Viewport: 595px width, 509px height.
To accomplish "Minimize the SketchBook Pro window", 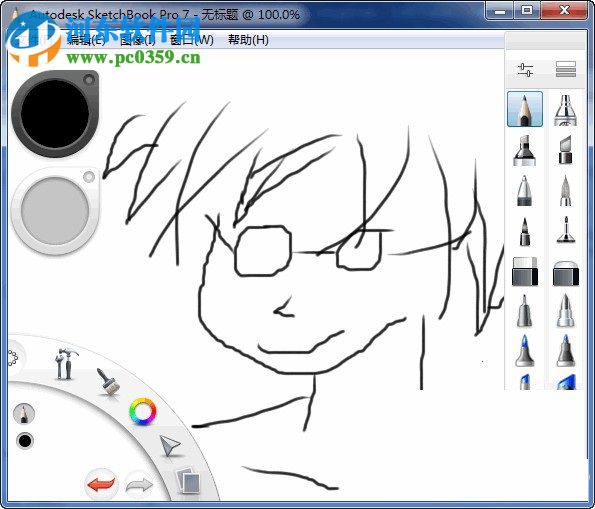I will (x=500, y=11).
